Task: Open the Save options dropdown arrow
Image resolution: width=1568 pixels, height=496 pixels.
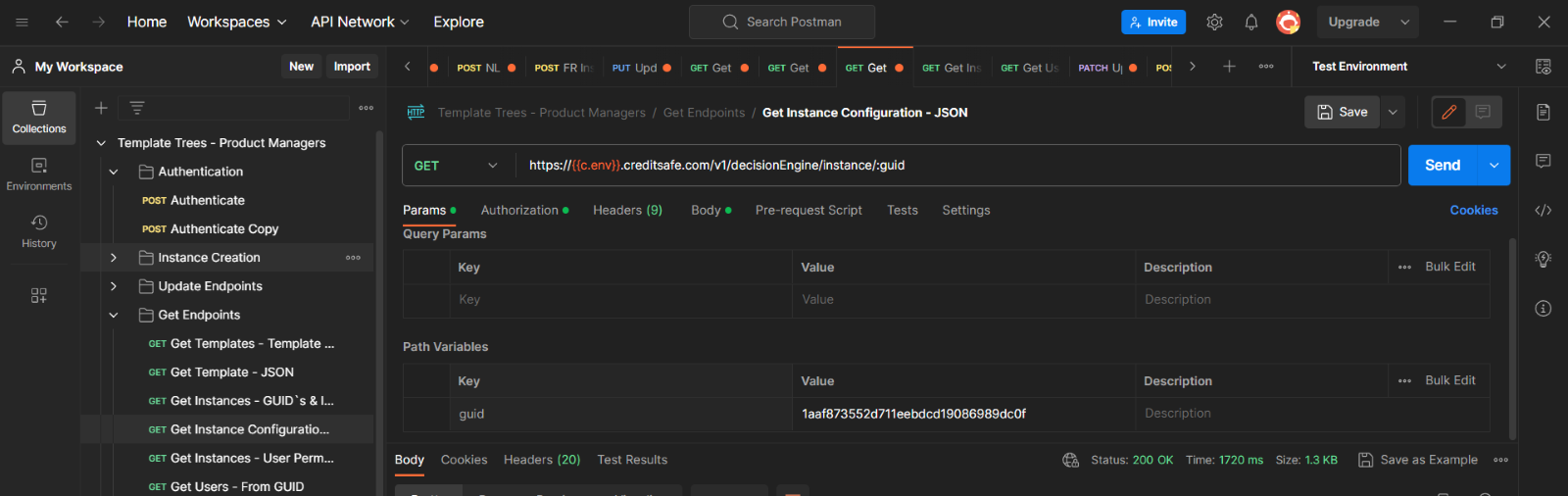Action: point(1393,112)
